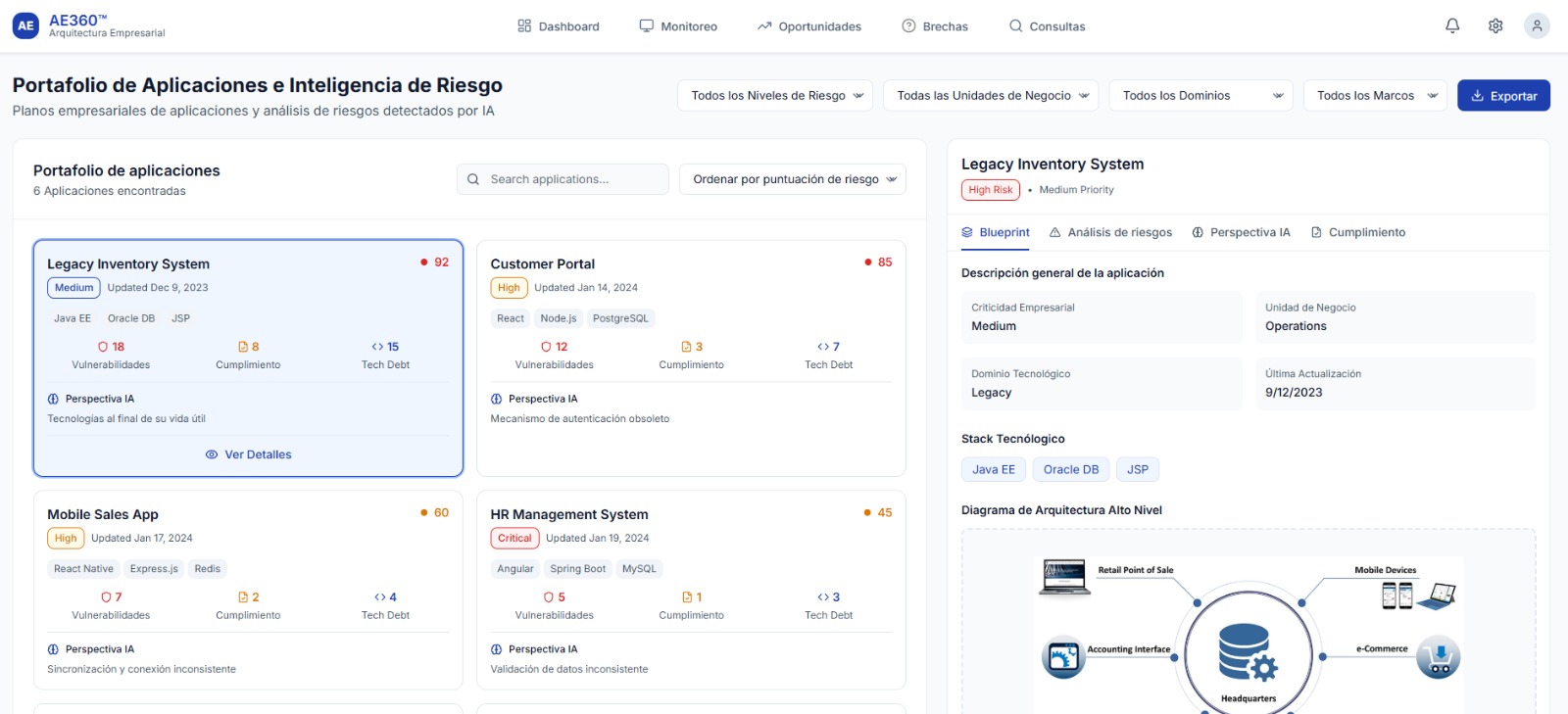Click the AE360 logo icon
Viewport: 1568px width, 714px height.
(x=25, y=26)
